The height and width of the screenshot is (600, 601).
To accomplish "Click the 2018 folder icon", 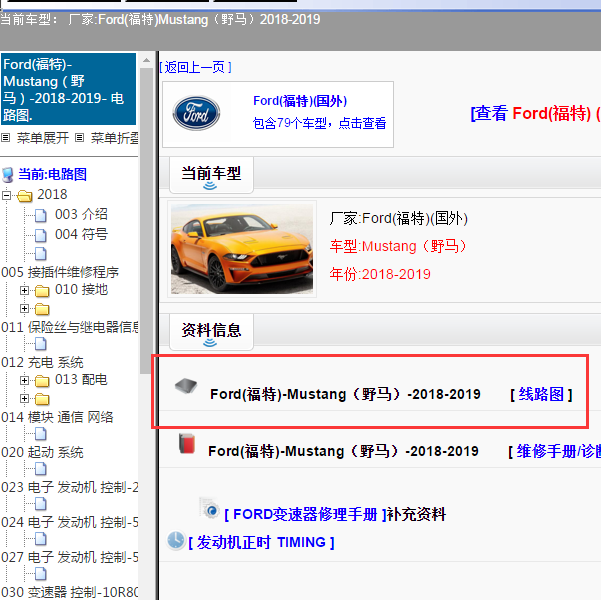I will (x=25, y=196).
